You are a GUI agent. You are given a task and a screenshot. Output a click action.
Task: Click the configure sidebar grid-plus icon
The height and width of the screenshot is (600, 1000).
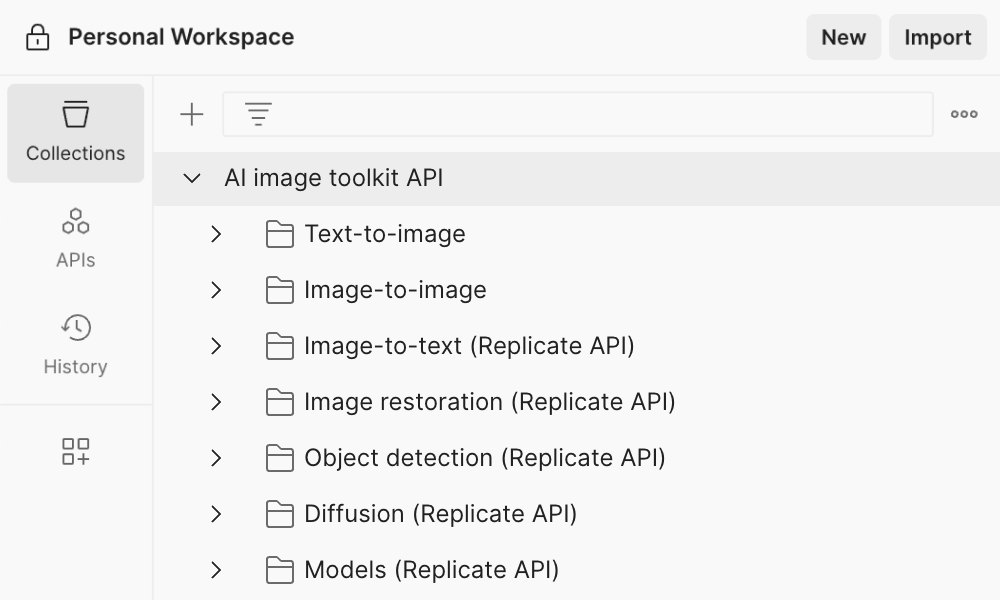(x=76, y=452)
